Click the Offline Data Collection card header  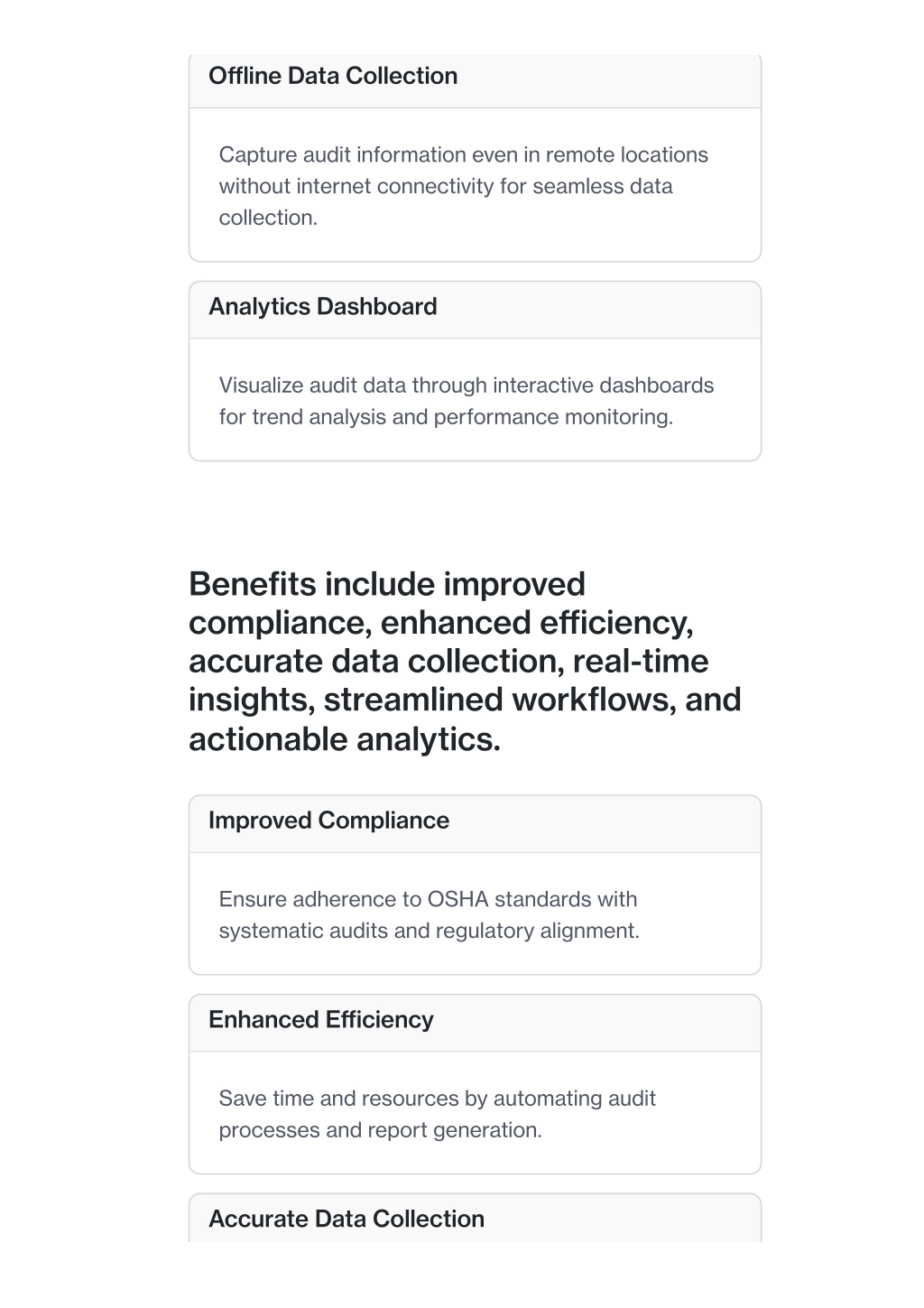click(x=475, y=79)
